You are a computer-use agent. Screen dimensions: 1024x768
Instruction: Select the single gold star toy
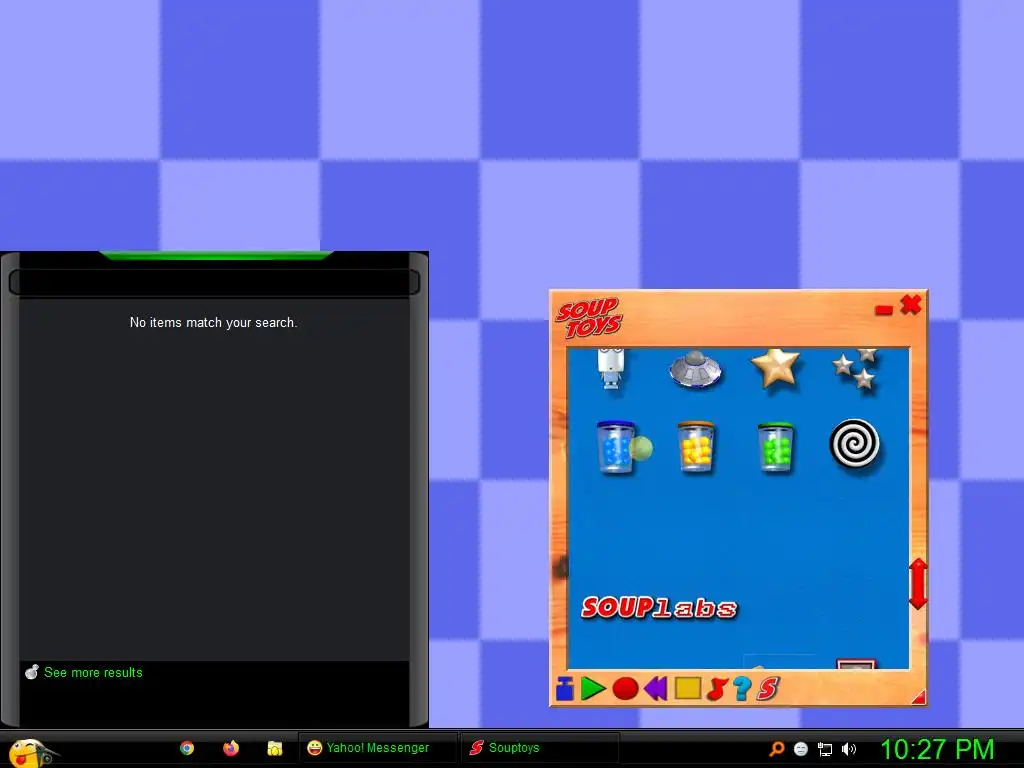775,367
